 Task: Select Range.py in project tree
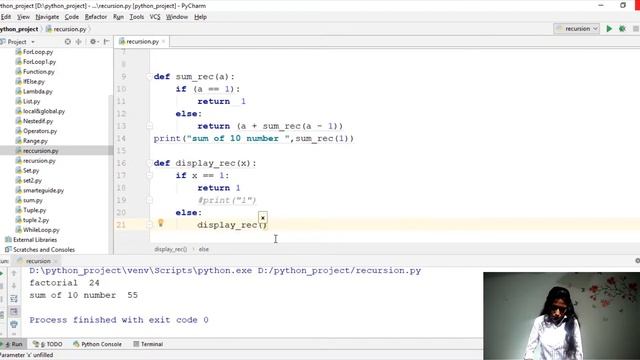31,141
